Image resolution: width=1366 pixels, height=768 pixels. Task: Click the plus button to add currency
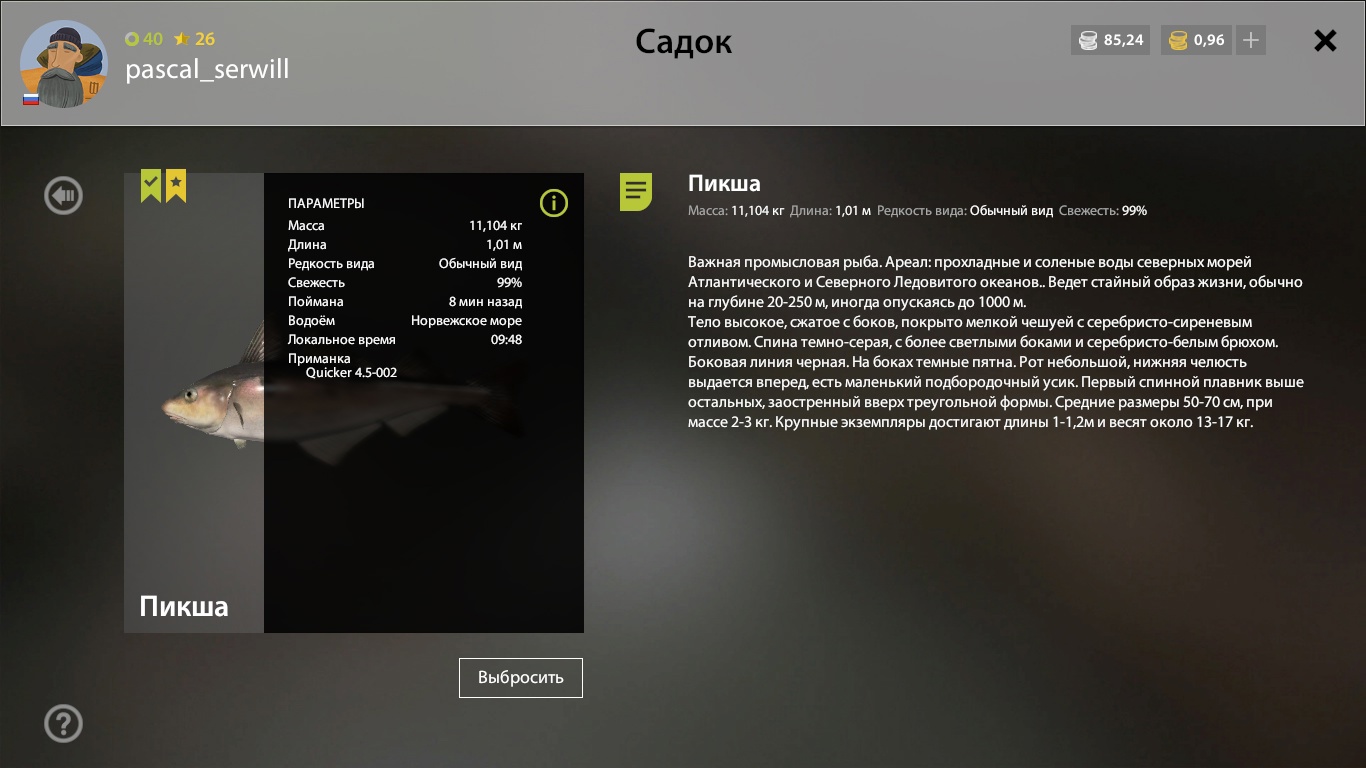point(1251,41)
